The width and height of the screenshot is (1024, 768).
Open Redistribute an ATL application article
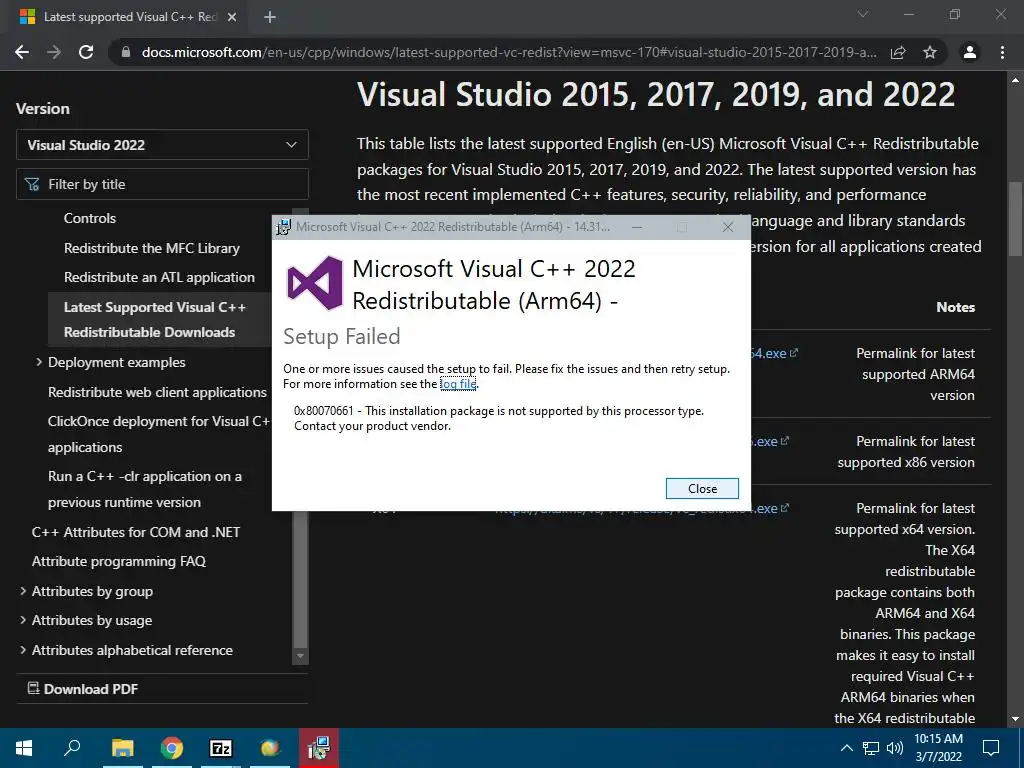coord(159,277)
